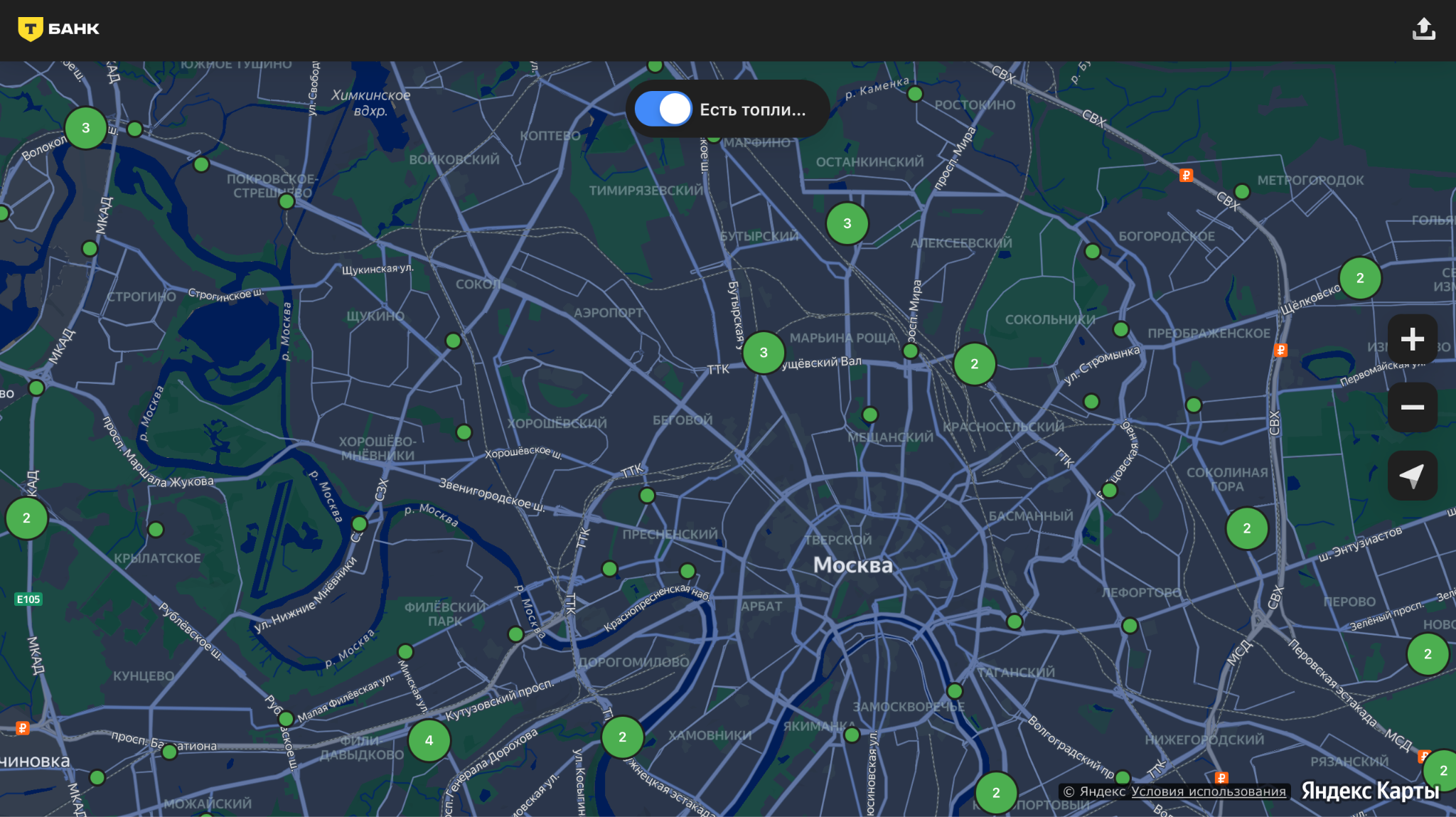
Task: Select the 2-station cluster below Соколиная Гора
Action: point(1247,528)
